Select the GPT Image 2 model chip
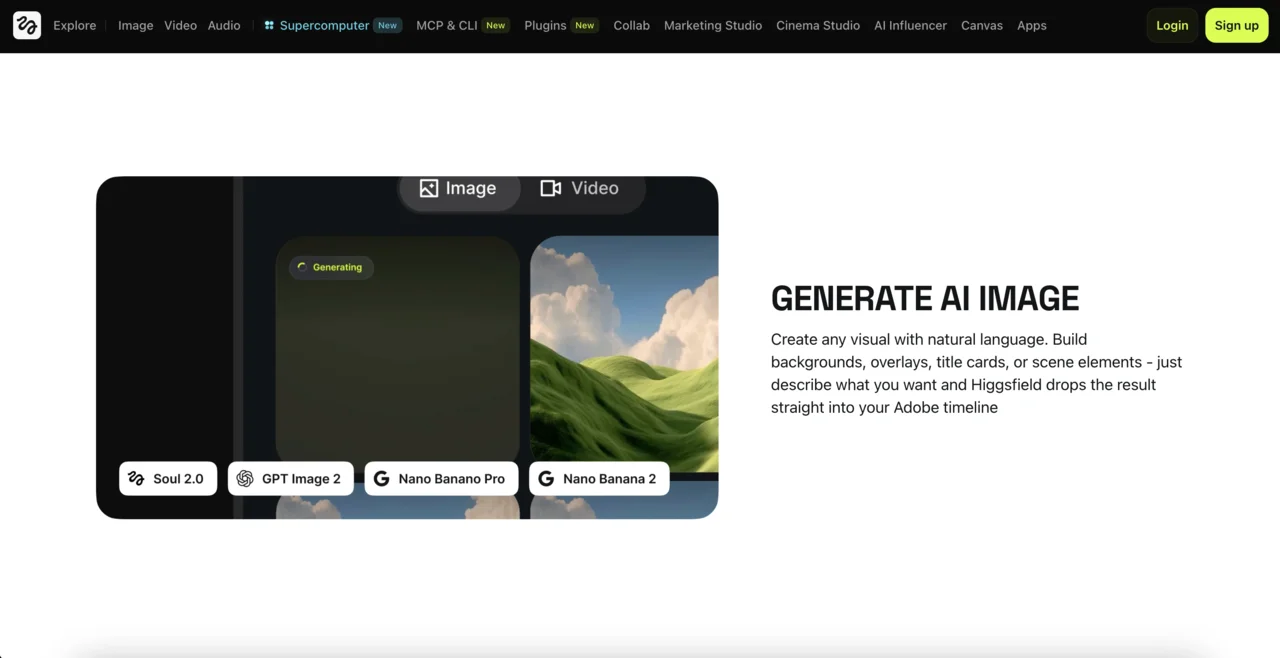Viewport: 1280px width, 658px height. point(291,479)
